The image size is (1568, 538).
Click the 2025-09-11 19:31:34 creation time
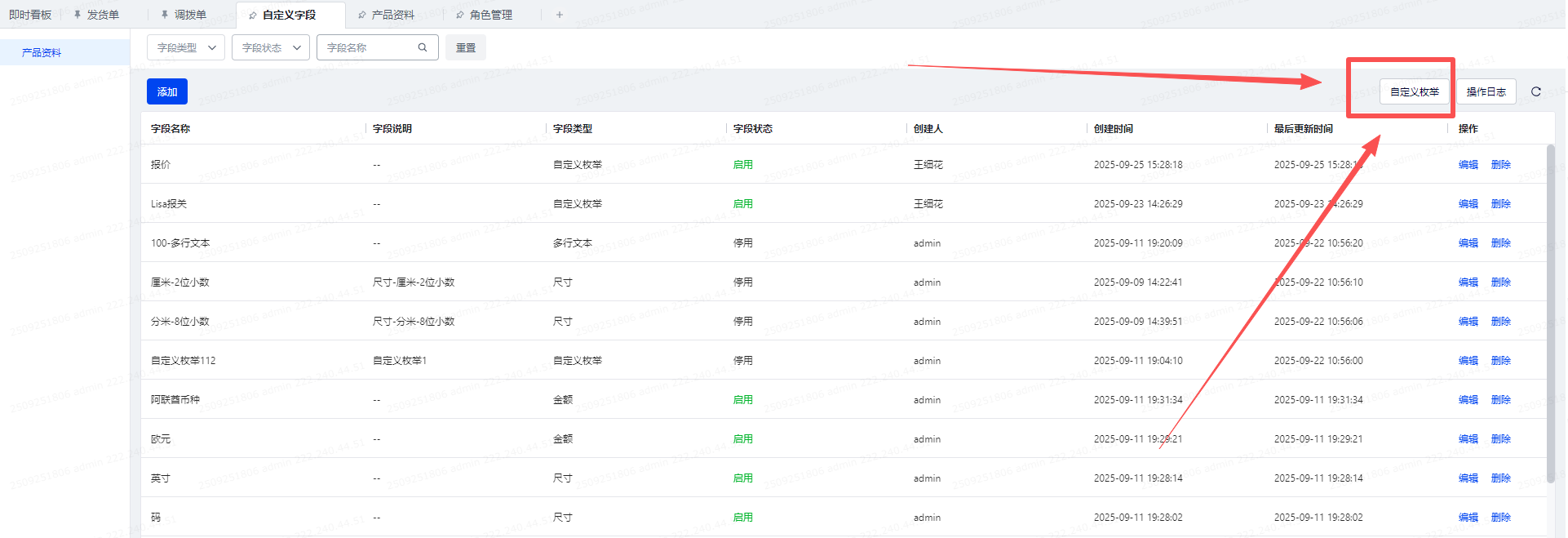coord(1138,399)
